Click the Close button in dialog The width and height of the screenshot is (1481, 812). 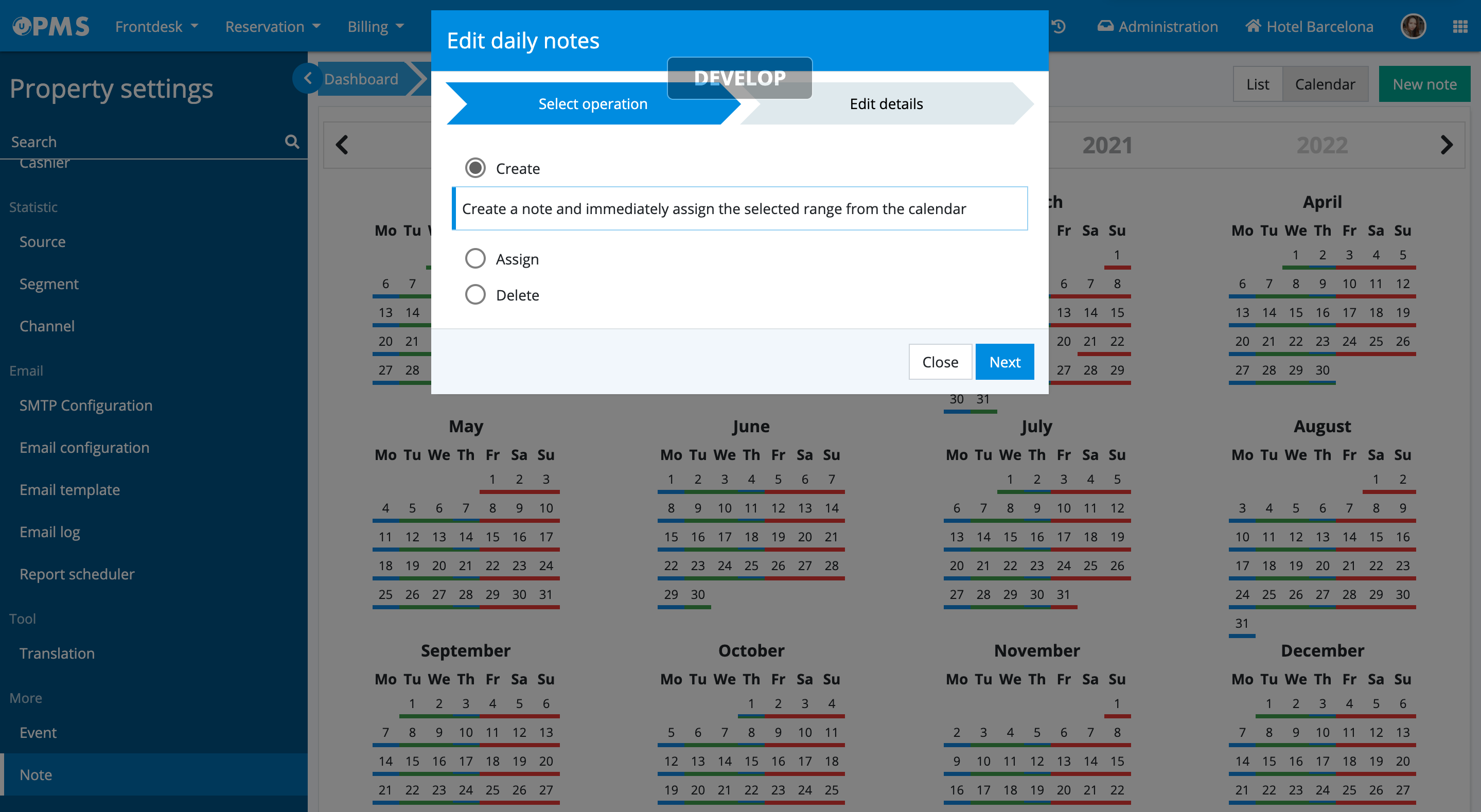pos(940,362)
